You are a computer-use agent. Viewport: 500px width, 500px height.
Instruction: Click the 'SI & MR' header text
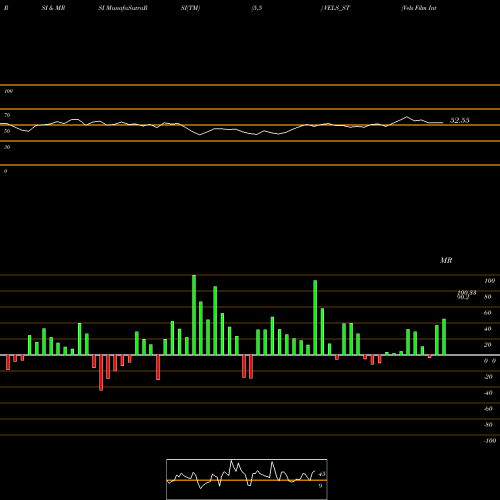click(53, 8)
